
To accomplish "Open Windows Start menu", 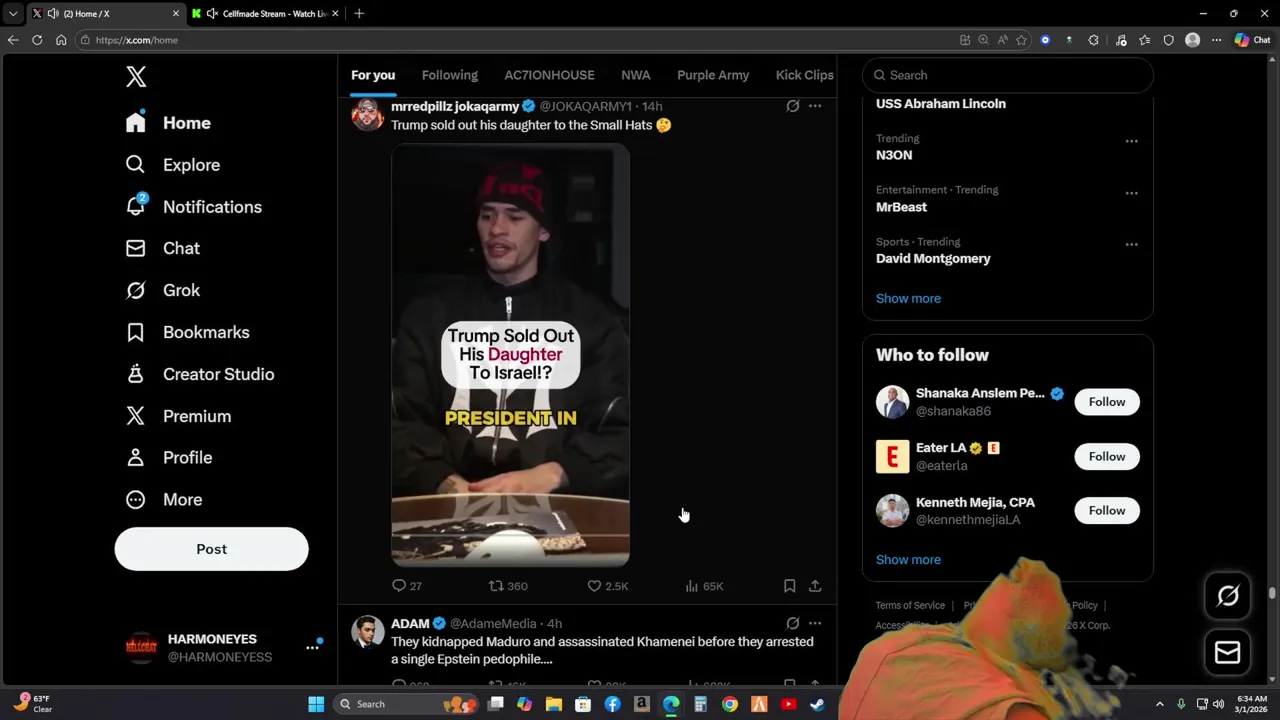I will pyautogui.click(x=316, y=704).
